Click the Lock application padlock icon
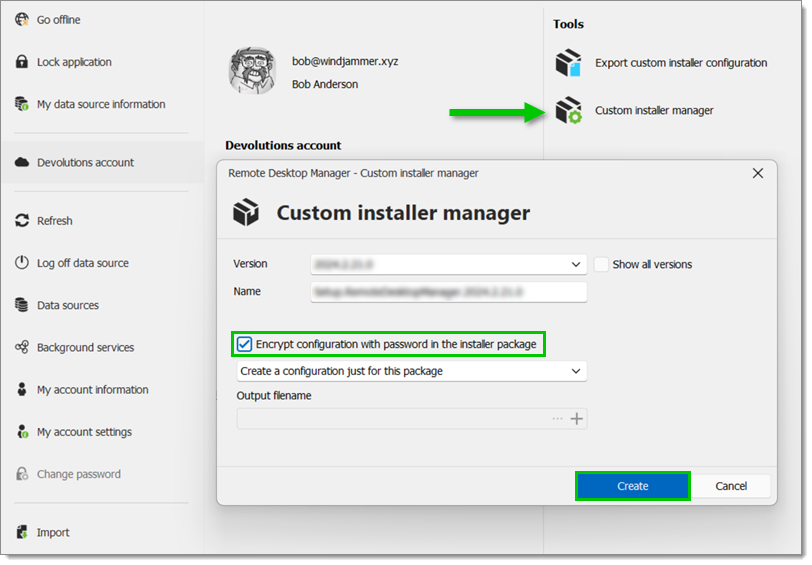The image size is (812, 565). (x=22, y=62)
